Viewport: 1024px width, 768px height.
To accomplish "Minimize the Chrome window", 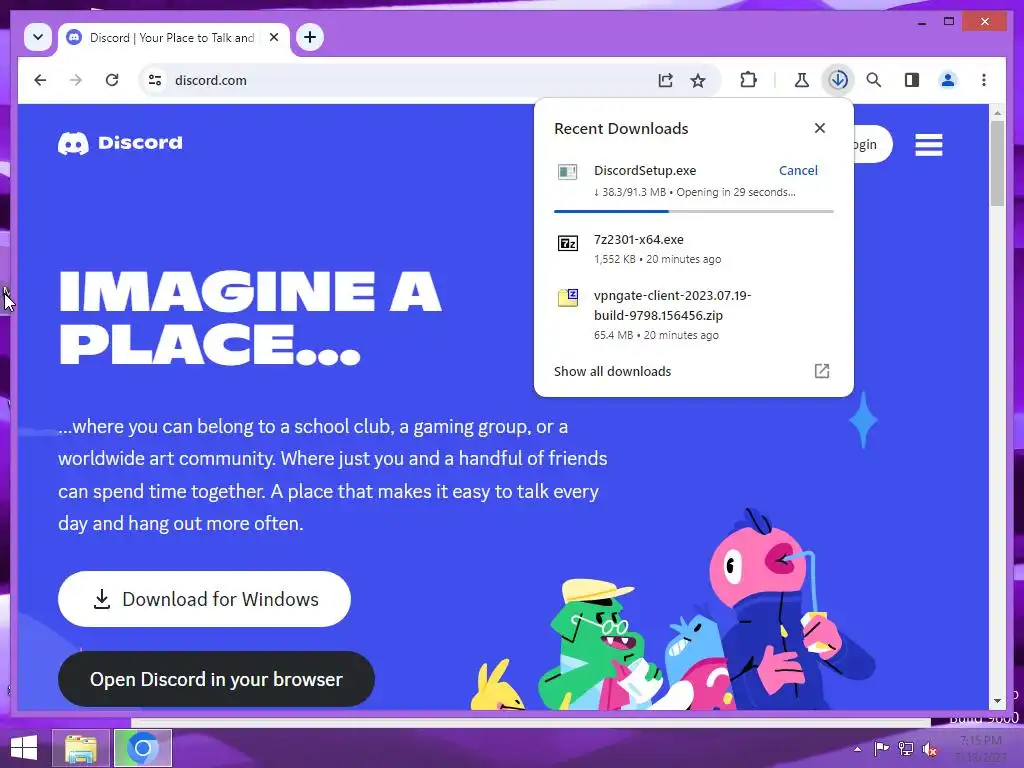I will pos(921,22).
